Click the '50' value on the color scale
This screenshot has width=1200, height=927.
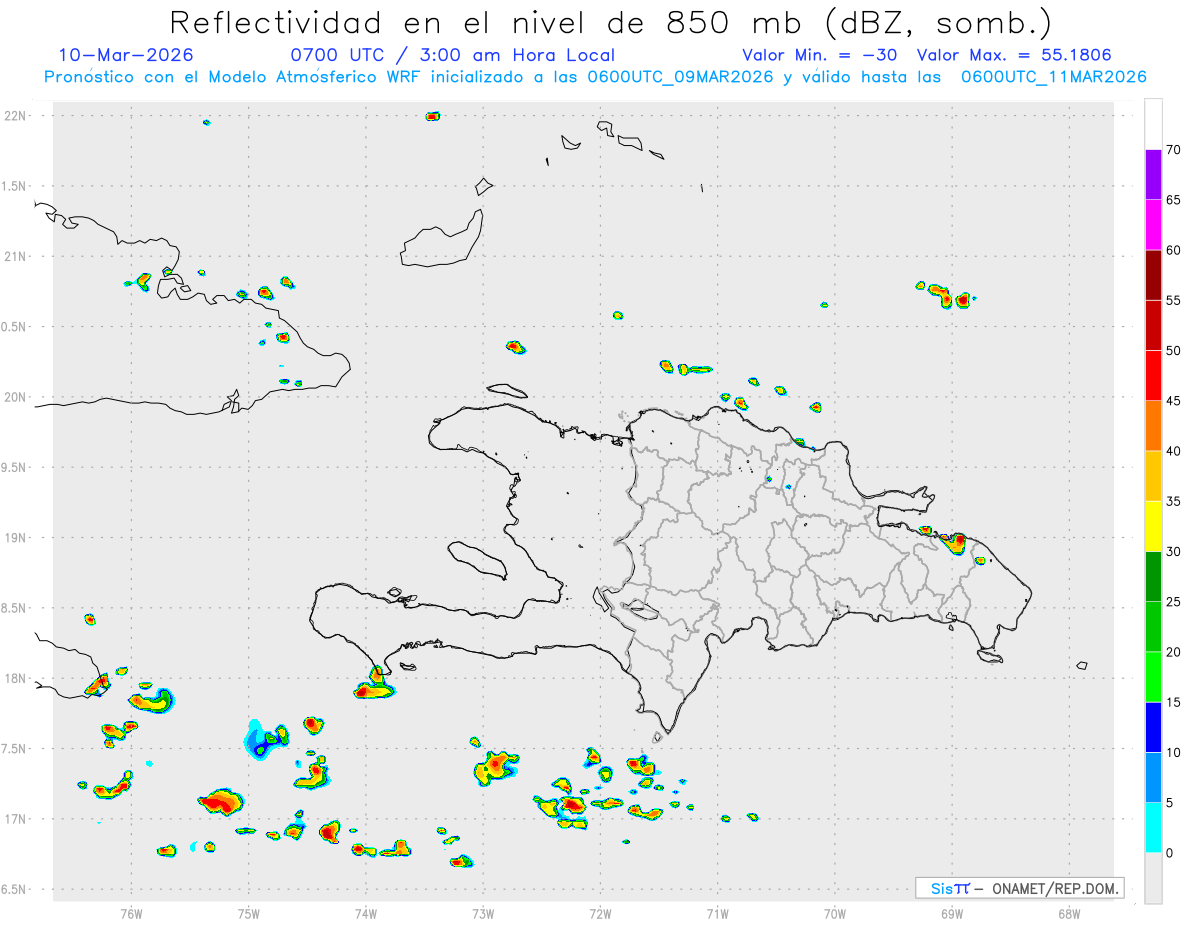(1173, 351)
